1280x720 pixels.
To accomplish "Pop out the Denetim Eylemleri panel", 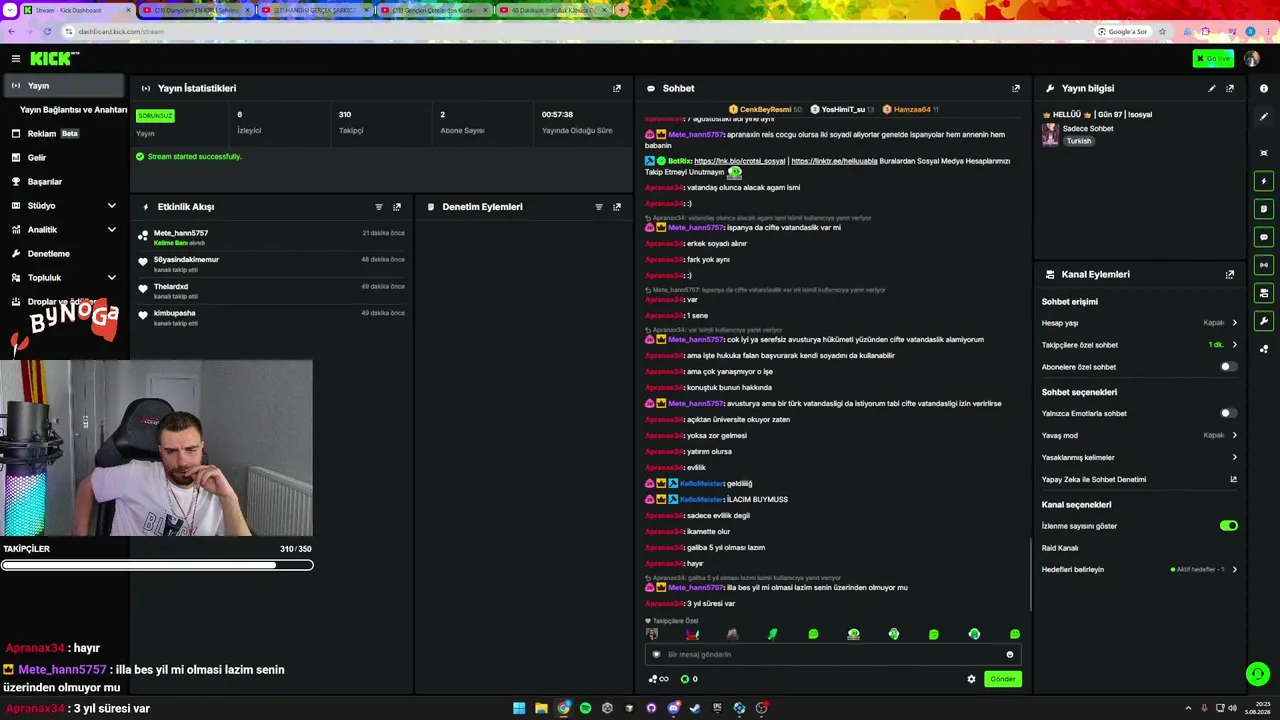I will [617, 207].
